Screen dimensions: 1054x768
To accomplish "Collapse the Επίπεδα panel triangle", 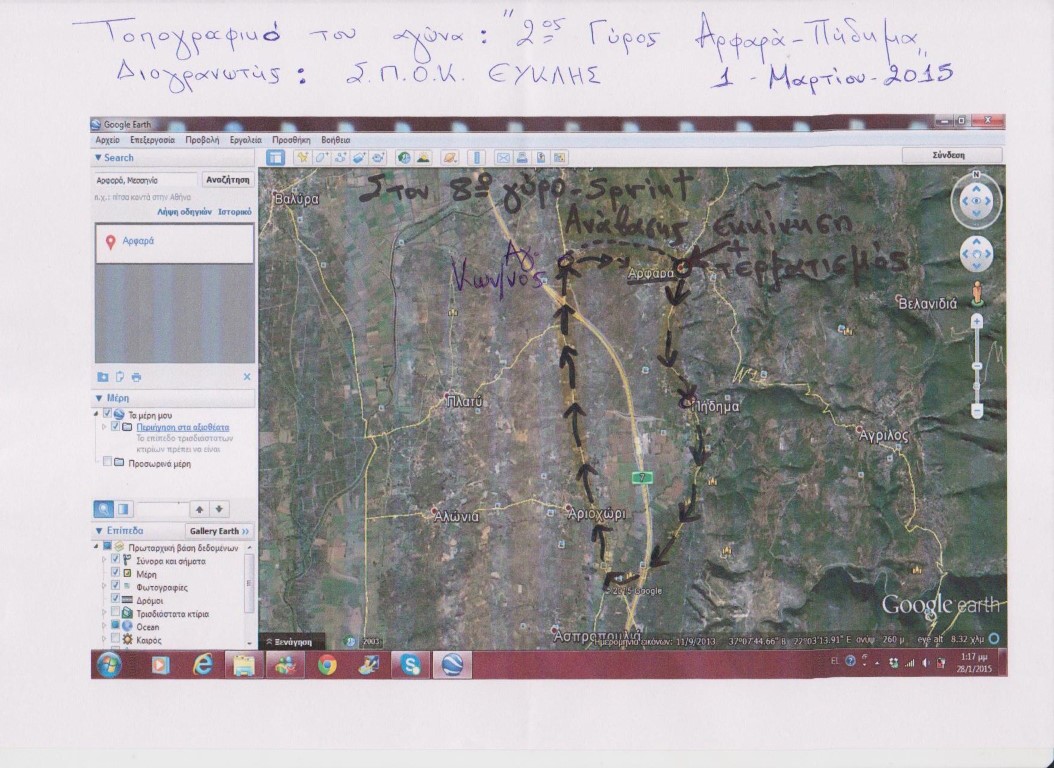I will tap(98, 531).
